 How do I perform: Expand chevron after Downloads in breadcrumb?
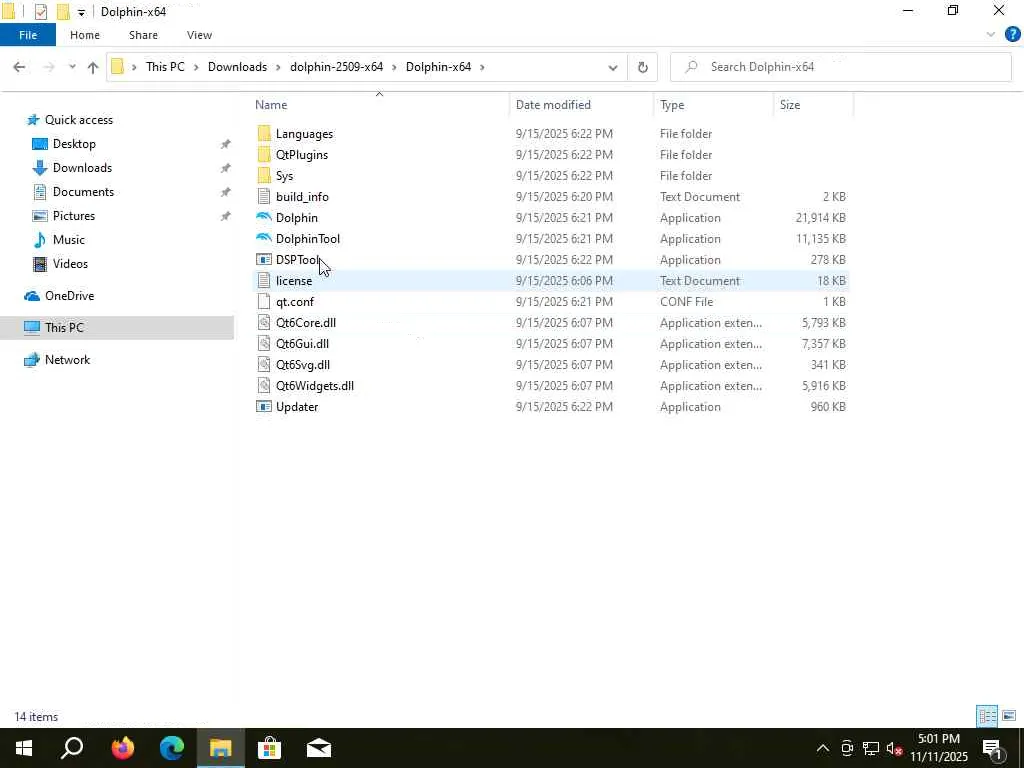(278, 67)
